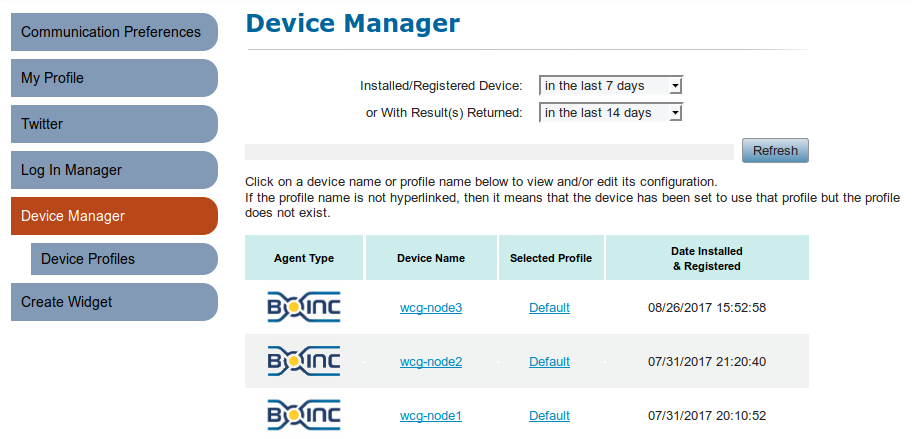Open the wcg-node3 device link
This screenshot has width=912, height=439.
coord(431,308)
